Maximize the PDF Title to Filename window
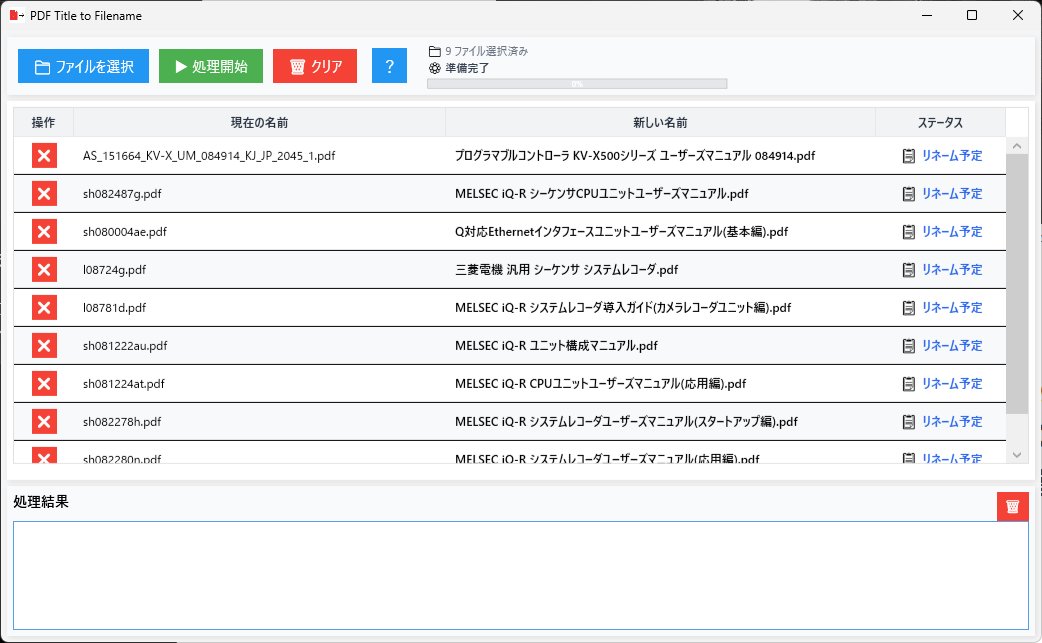1042x643 pixels. coord(972,15)
